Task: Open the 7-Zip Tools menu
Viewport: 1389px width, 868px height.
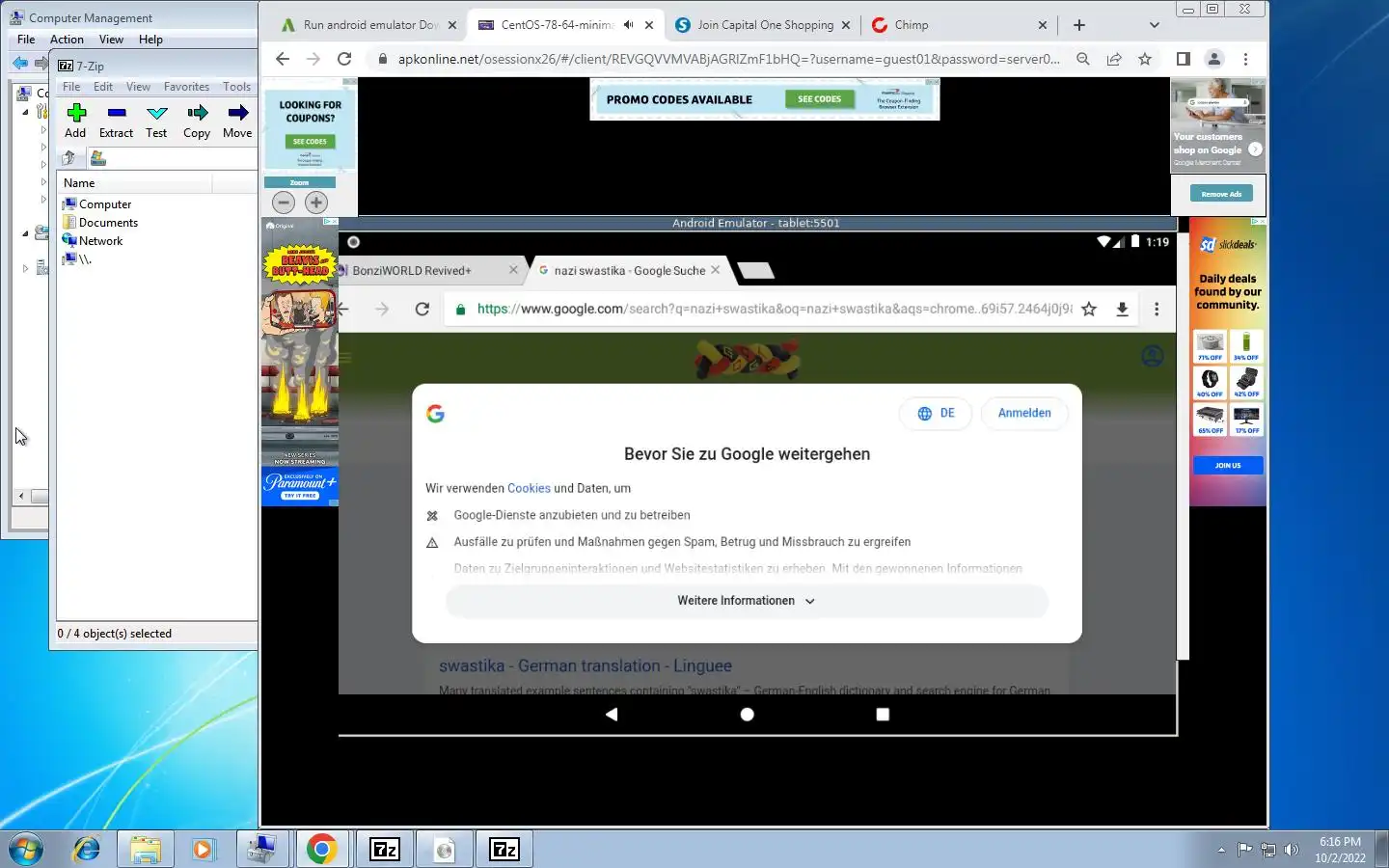Action: point(236,87)
